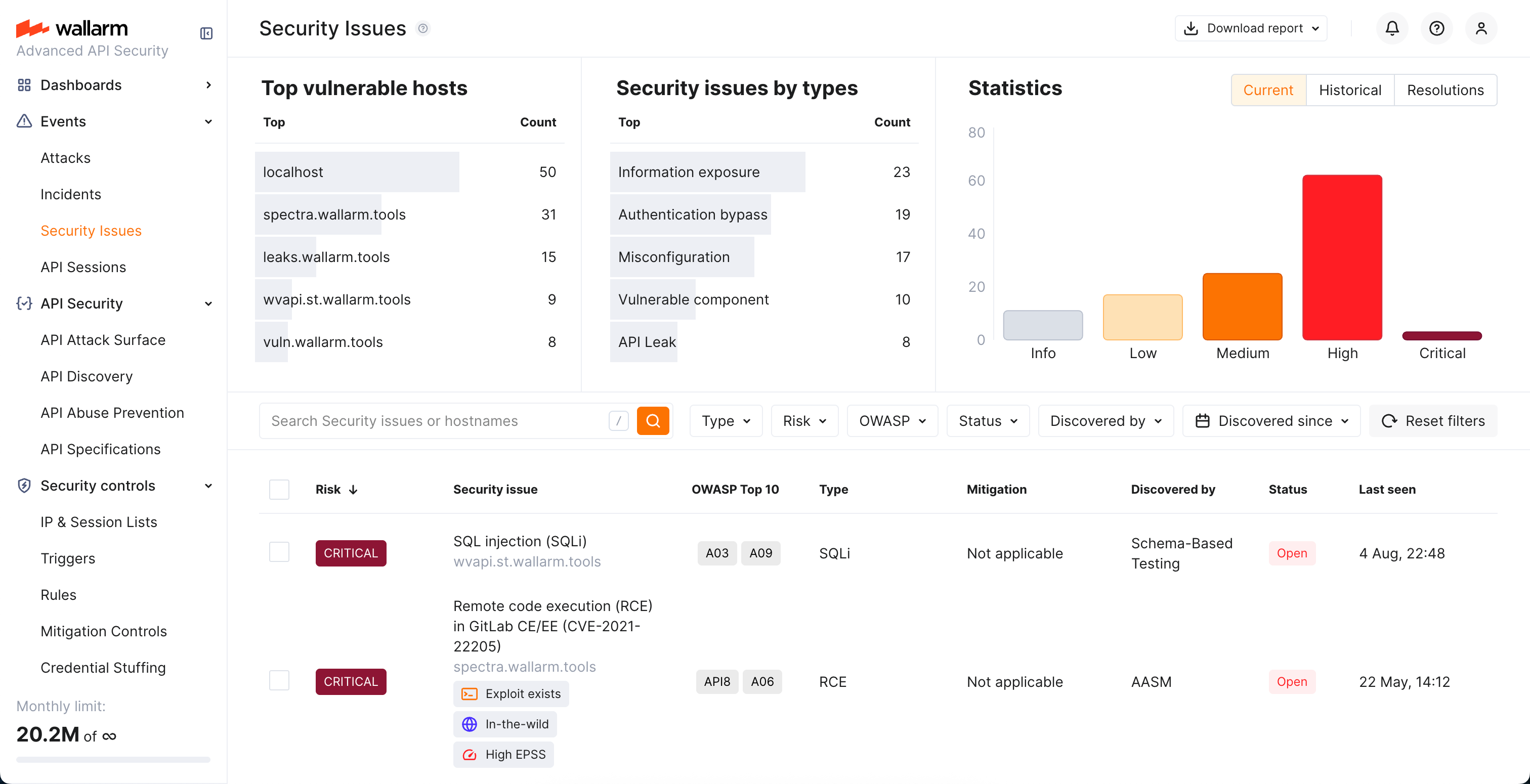Collapse the sidebar using the panel icon
Viewport: 1530px width, 784px height.
point(206,33)
